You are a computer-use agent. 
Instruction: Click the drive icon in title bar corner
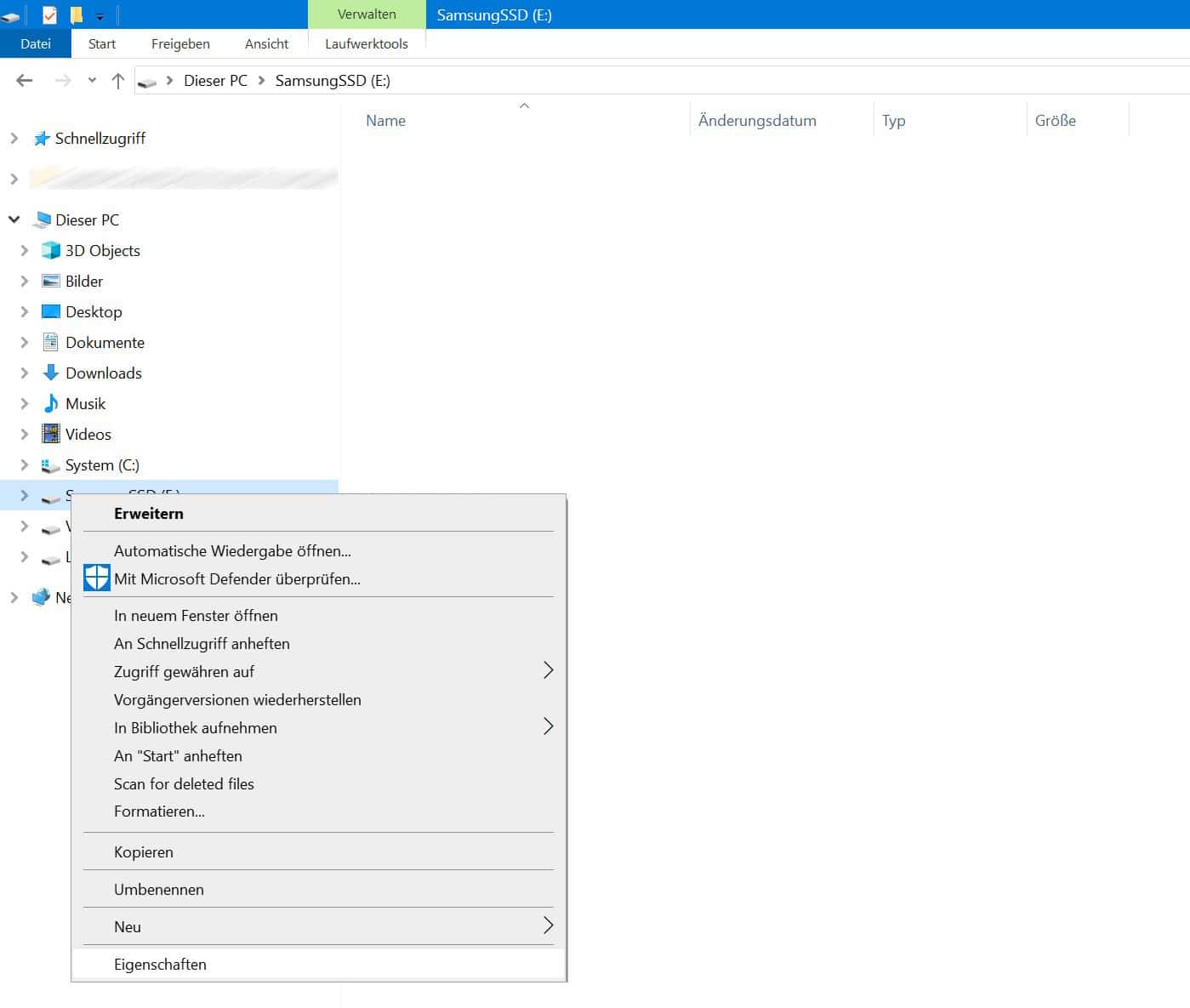(x=11, y=16)
